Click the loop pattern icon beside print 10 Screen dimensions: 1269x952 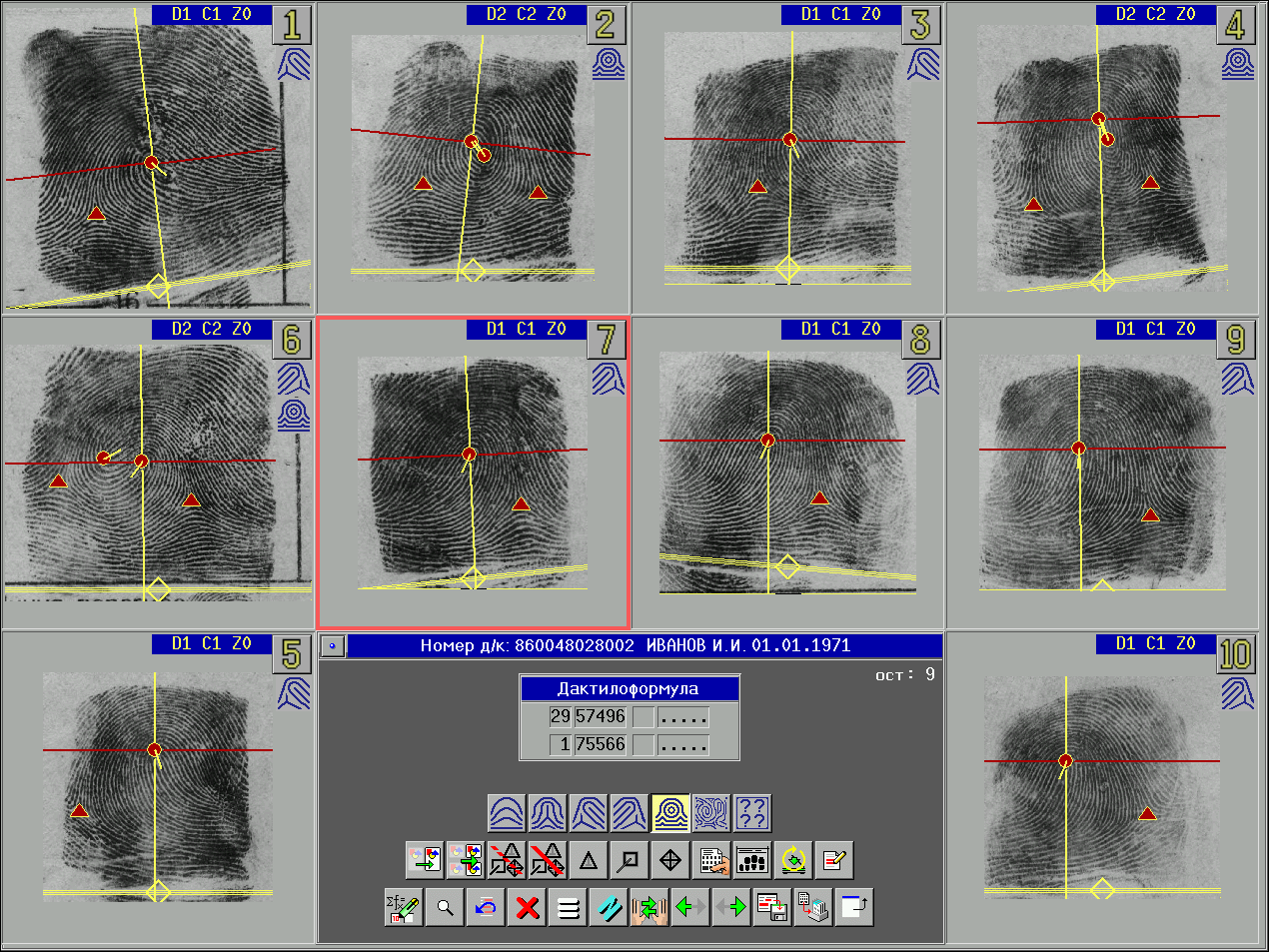point(1238,694)
